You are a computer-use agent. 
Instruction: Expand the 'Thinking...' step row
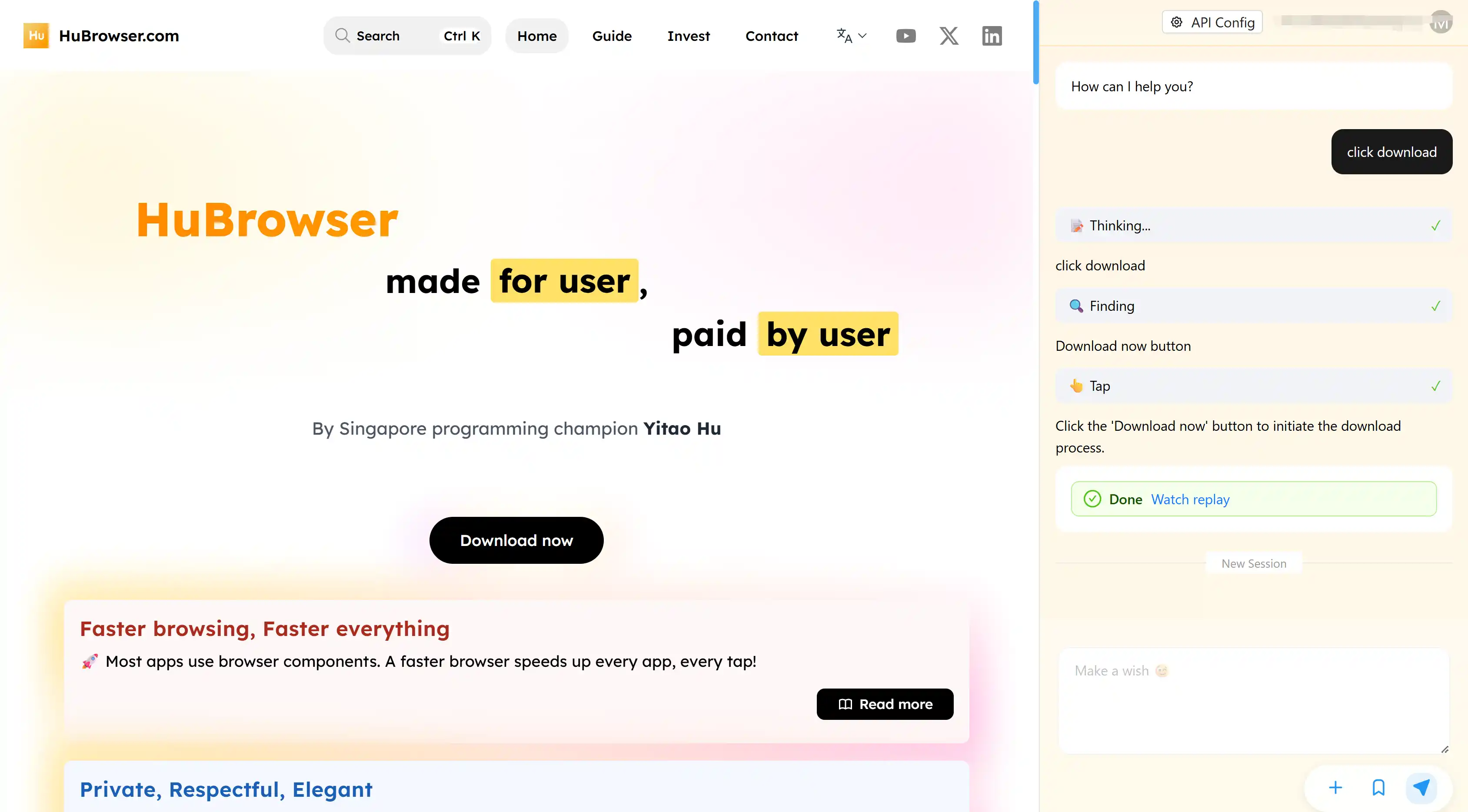tap(1252, 225)
